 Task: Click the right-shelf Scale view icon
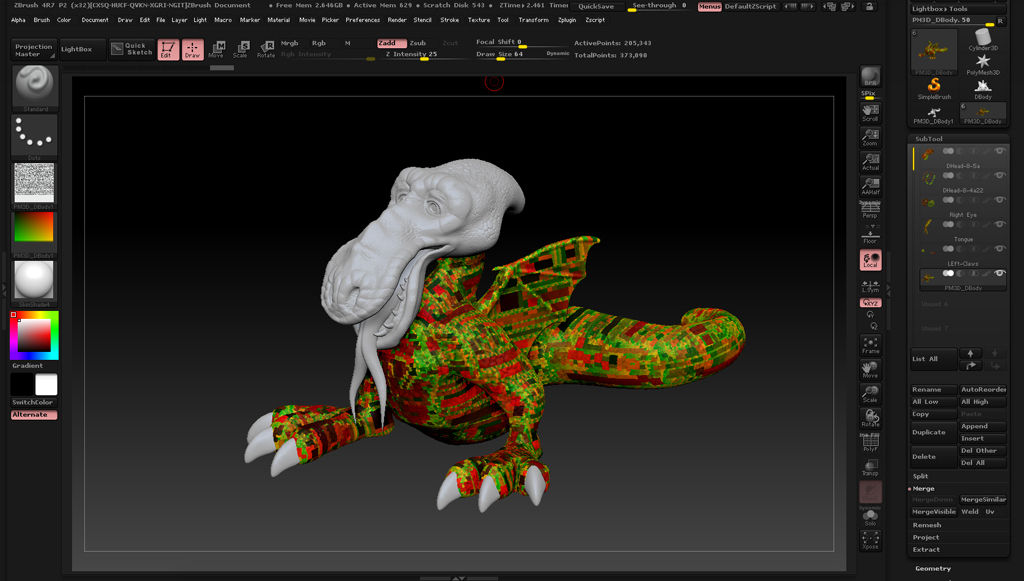click(871, 394)
